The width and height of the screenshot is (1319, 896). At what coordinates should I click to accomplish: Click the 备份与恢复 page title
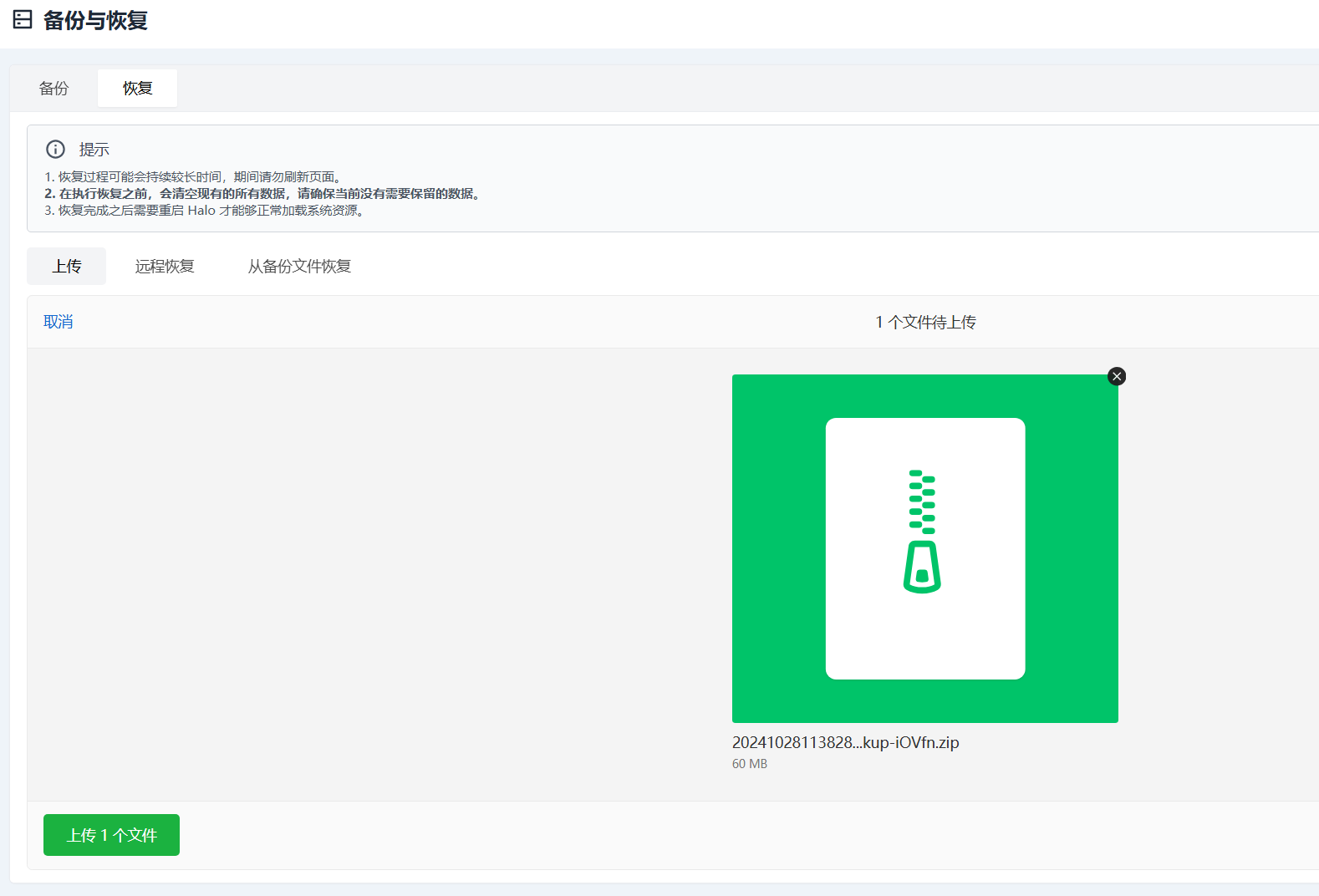point(95,20)
